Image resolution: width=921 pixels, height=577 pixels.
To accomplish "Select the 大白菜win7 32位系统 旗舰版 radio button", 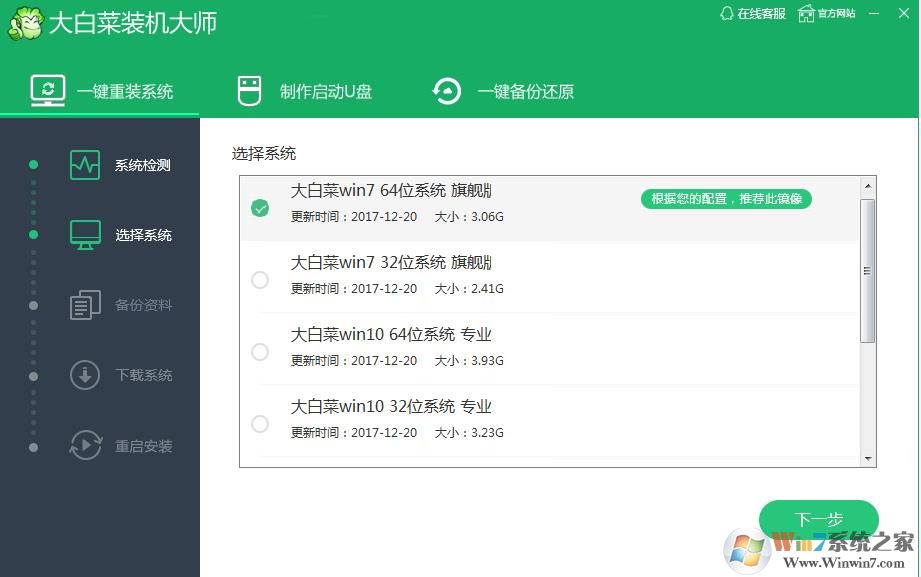I will click(260, 280).
